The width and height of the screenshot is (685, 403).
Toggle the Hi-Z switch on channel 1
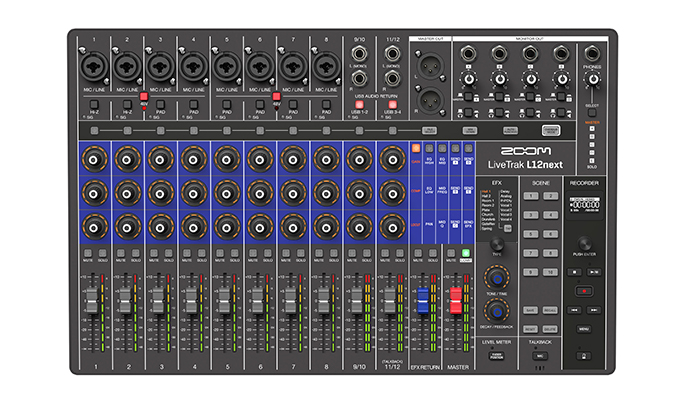coord(94,104)
